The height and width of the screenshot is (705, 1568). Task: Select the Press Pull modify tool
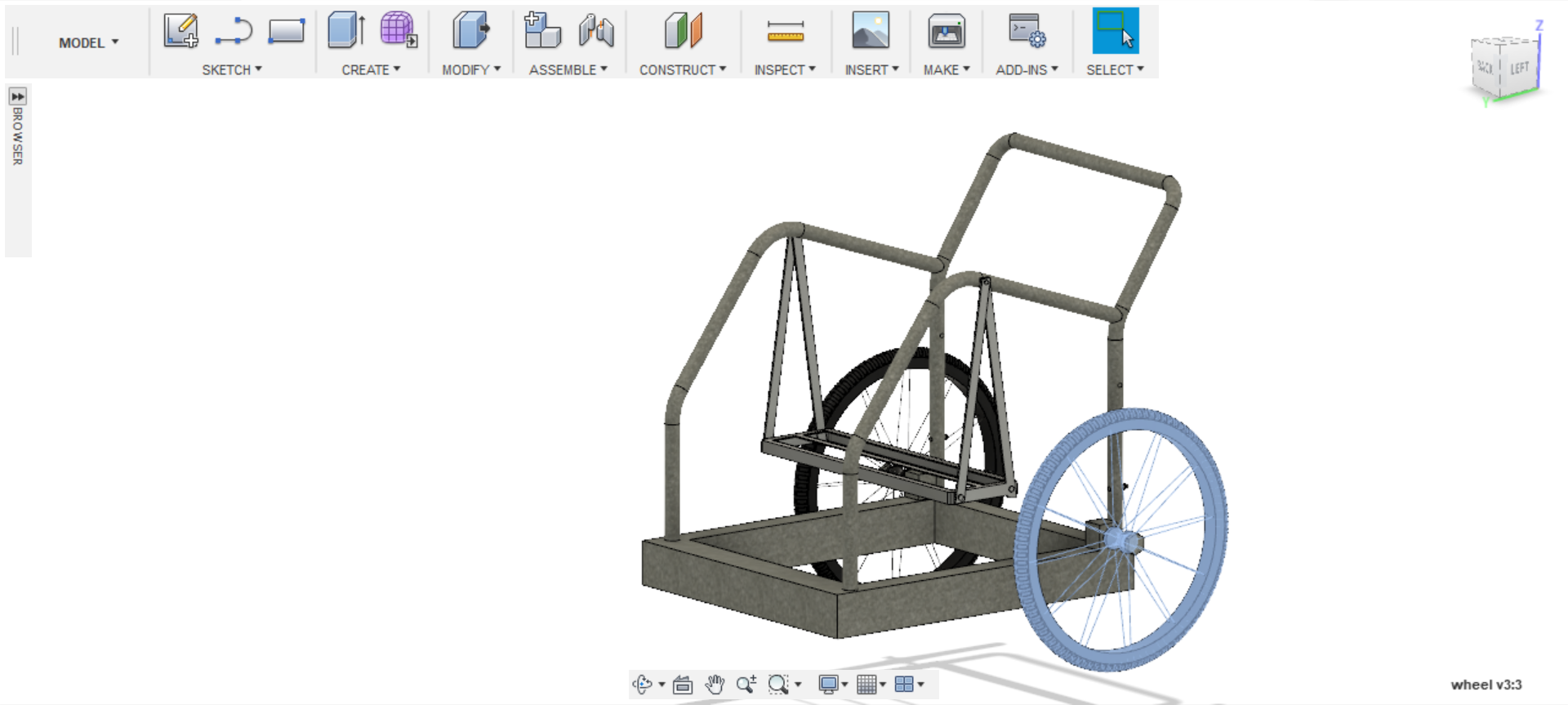tap(471, 31)
